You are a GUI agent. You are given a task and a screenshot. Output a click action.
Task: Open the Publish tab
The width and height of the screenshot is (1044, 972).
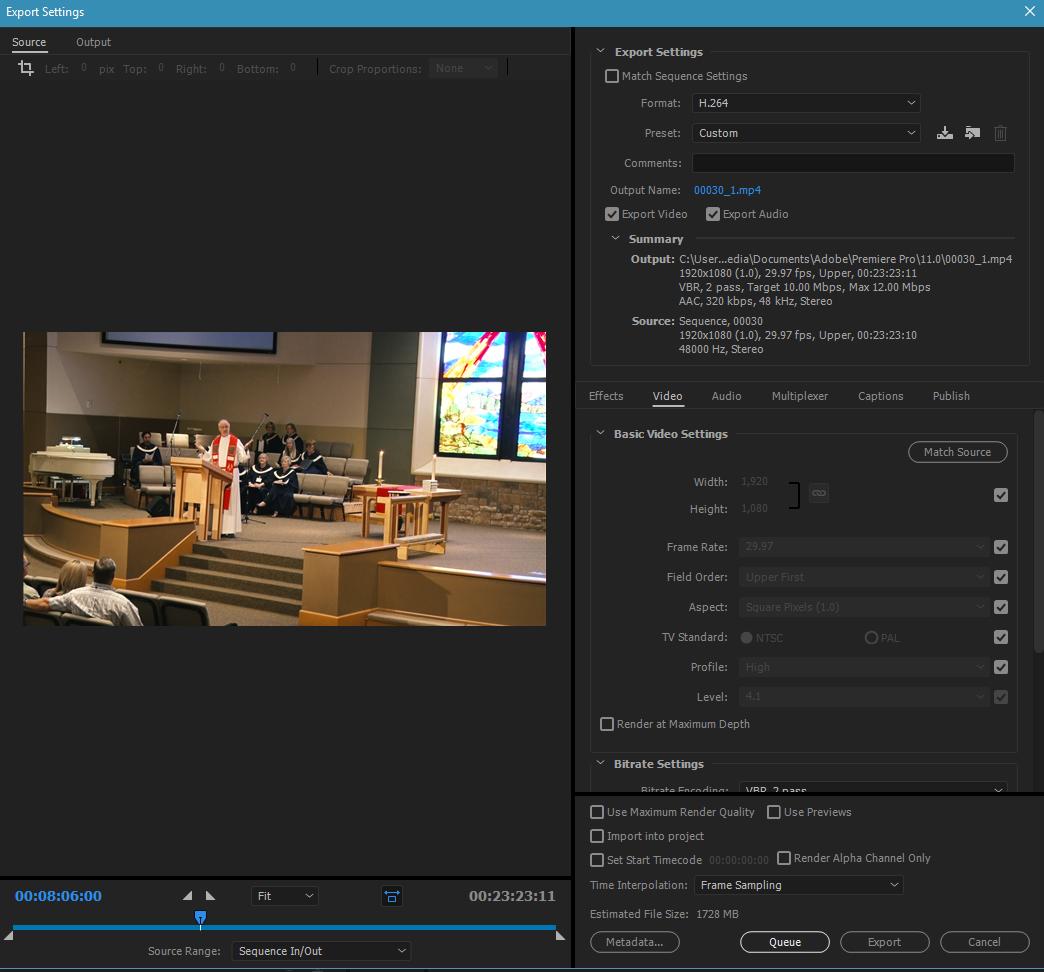click(951, 396)
